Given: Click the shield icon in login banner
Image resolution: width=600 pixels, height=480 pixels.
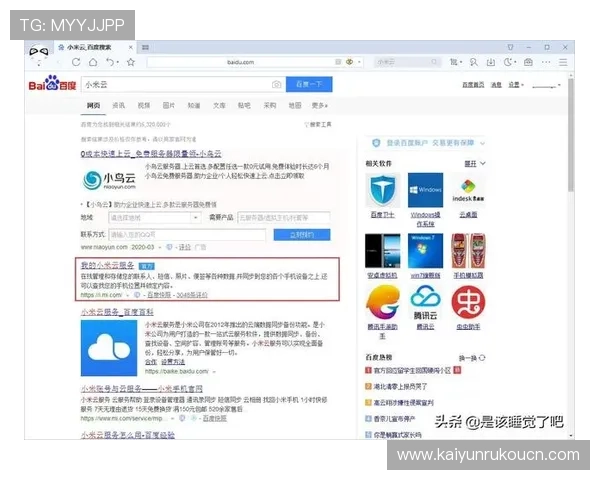Looking at the screenshot, I should (x=376, y=143).
